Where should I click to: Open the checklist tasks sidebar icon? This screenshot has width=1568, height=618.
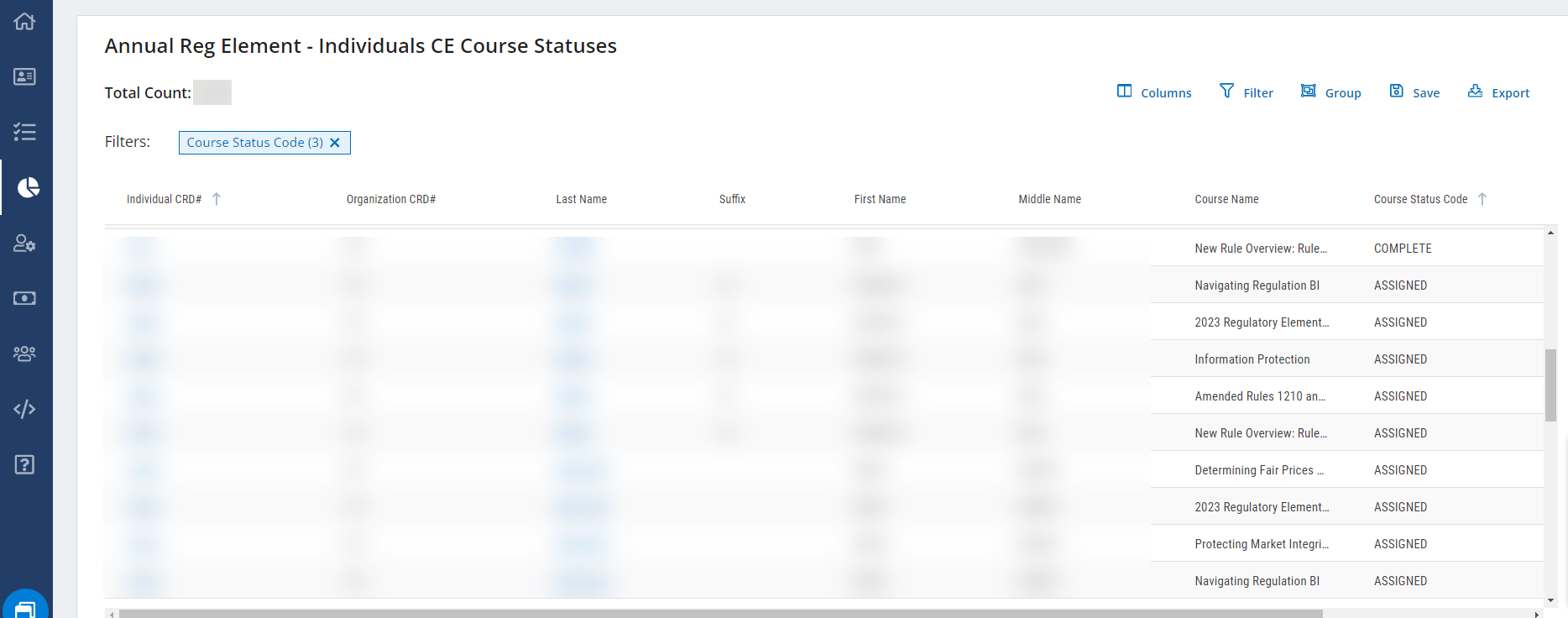[24, 132]
